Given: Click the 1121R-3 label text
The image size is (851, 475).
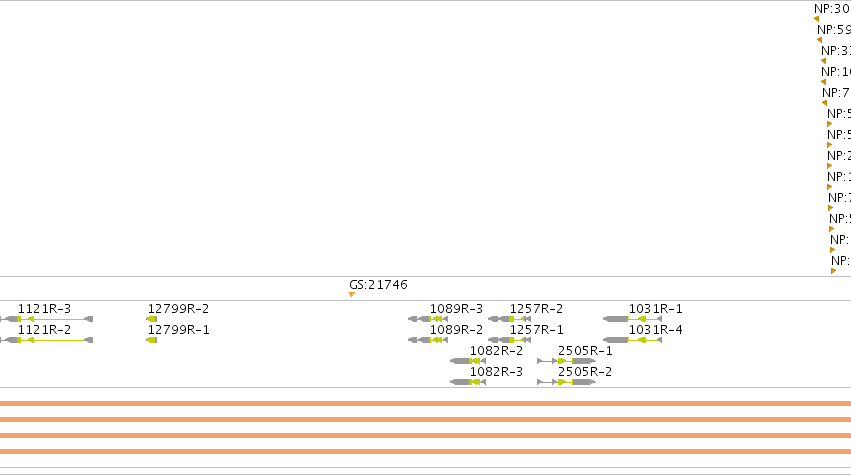Looking at the screenshot, I should coord(45,309).
